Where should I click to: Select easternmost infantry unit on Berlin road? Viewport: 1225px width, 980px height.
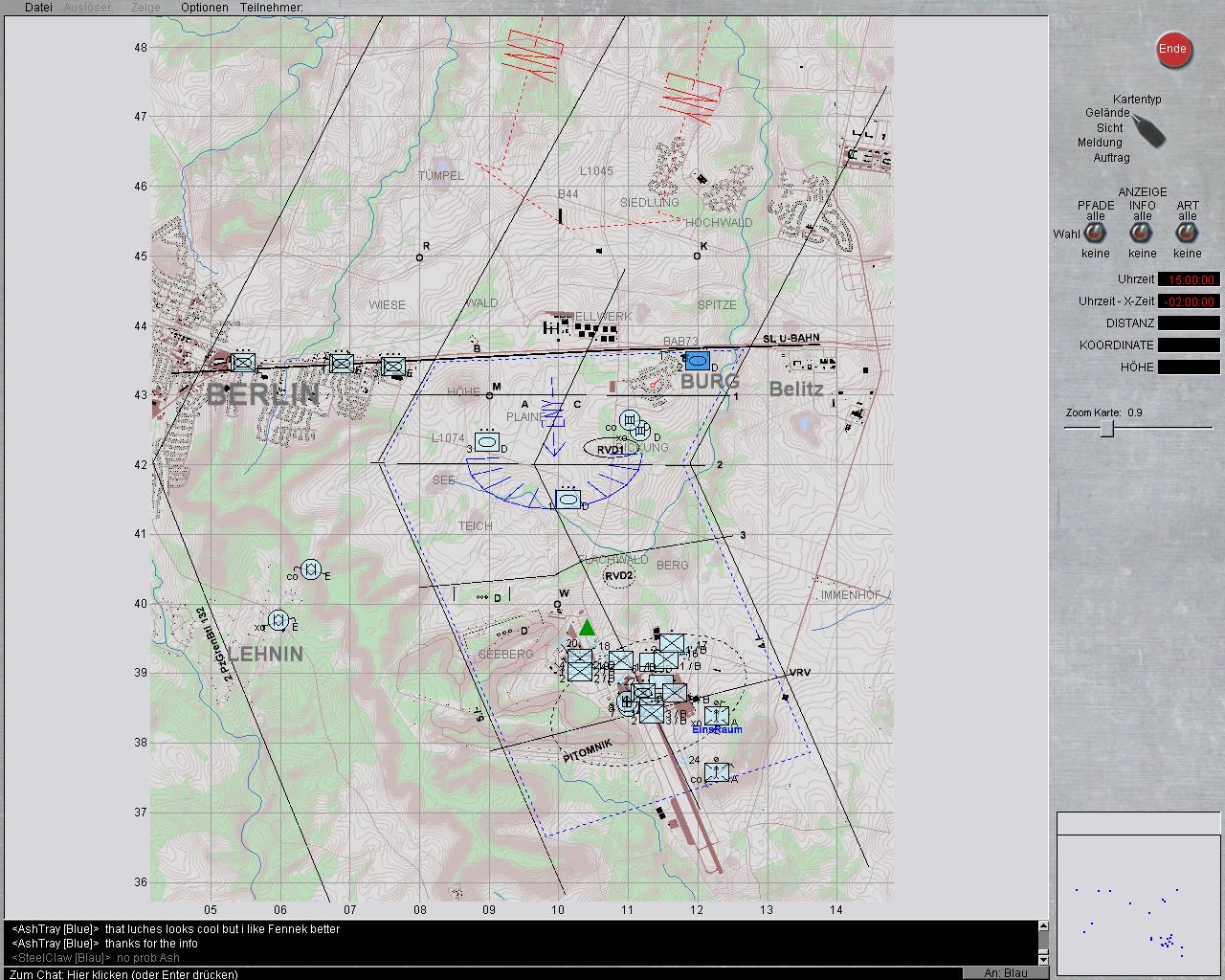pyautogui.click(x=392, y=366)
